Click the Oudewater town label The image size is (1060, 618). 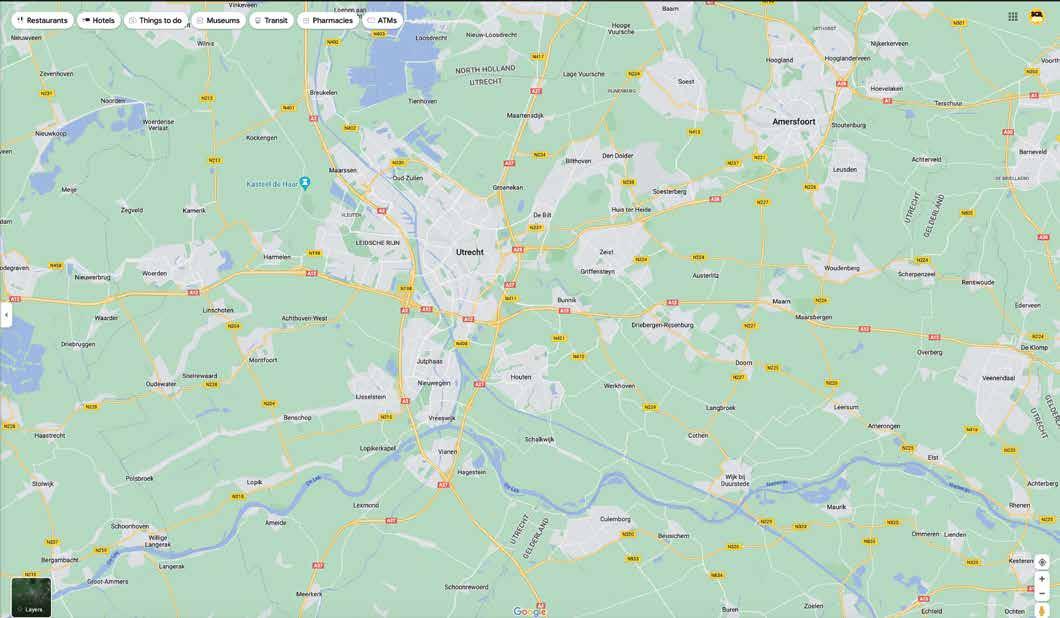click(x=161, y=384)
